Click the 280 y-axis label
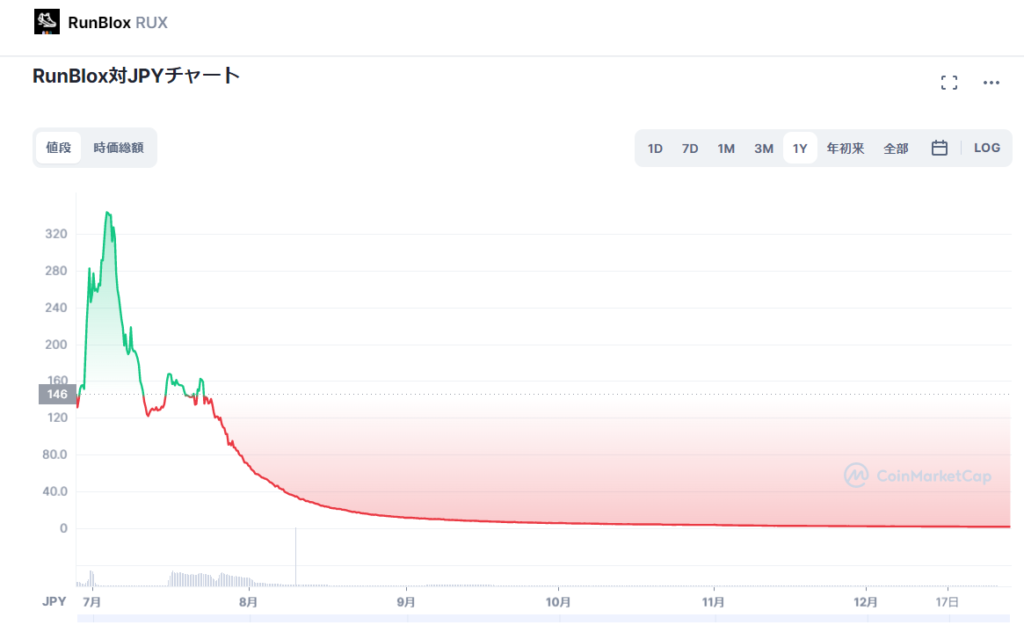 [56, 270]
